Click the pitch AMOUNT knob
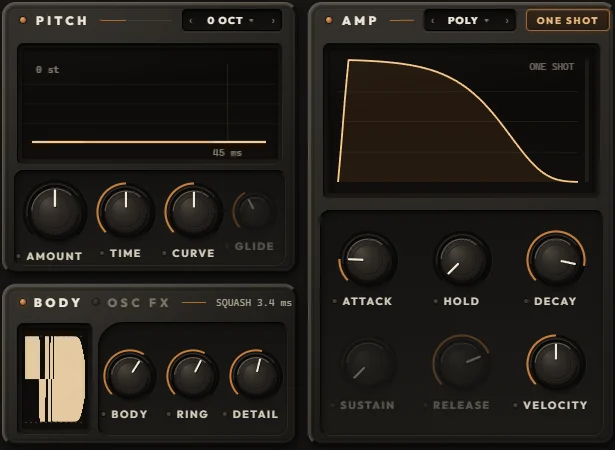Screen dimensions: 615x450 pyautogui.click(x=55, y=211)
